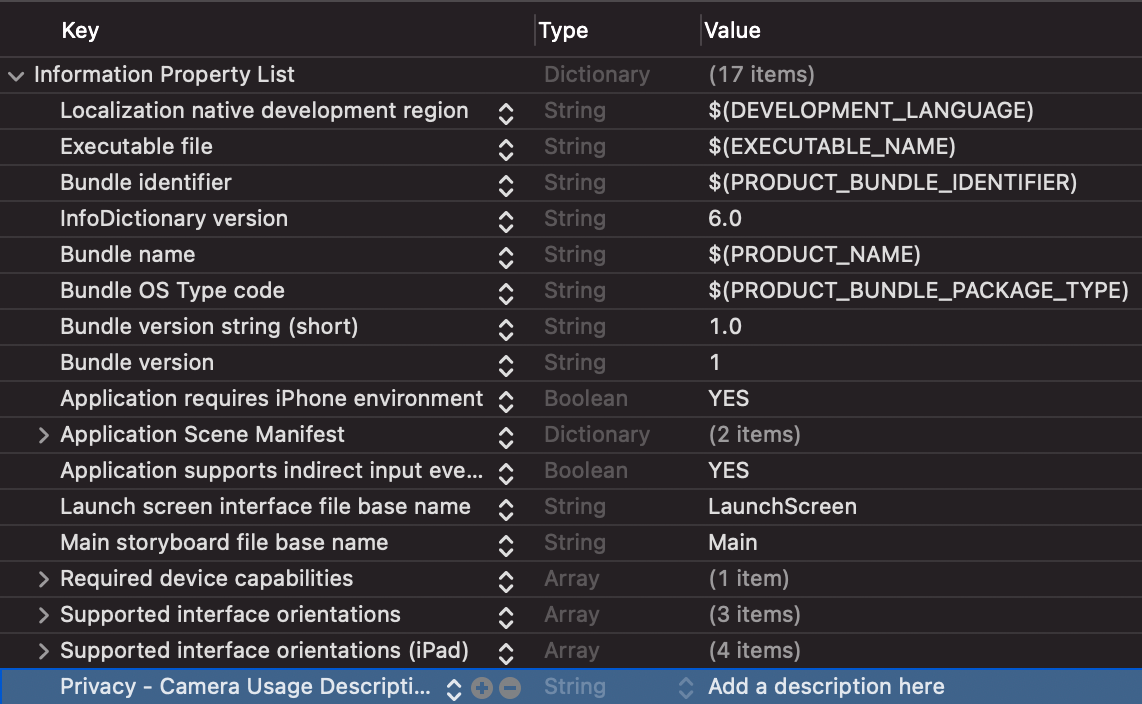
Task: Expand Application Scene Manifest dictionary
Action: pyautogui.click(x=43, y=435)
